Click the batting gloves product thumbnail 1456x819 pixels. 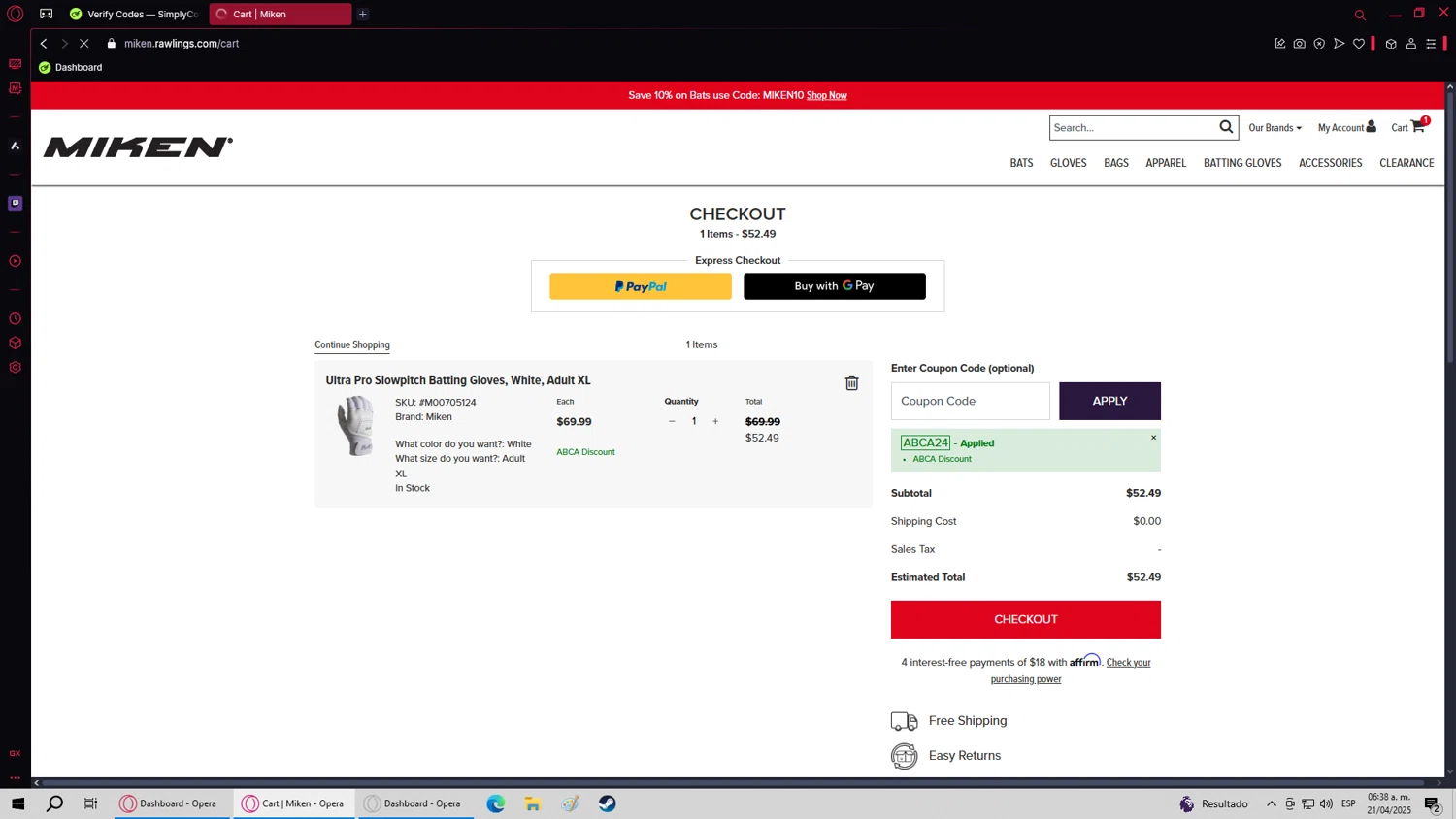(356, 426)
